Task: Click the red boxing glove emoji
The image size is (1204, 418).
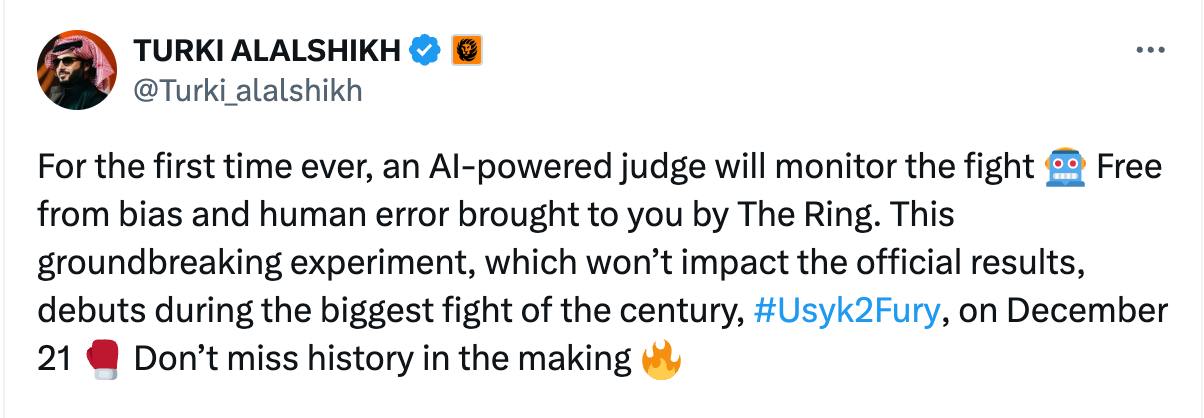Action: tap(103, 360)
